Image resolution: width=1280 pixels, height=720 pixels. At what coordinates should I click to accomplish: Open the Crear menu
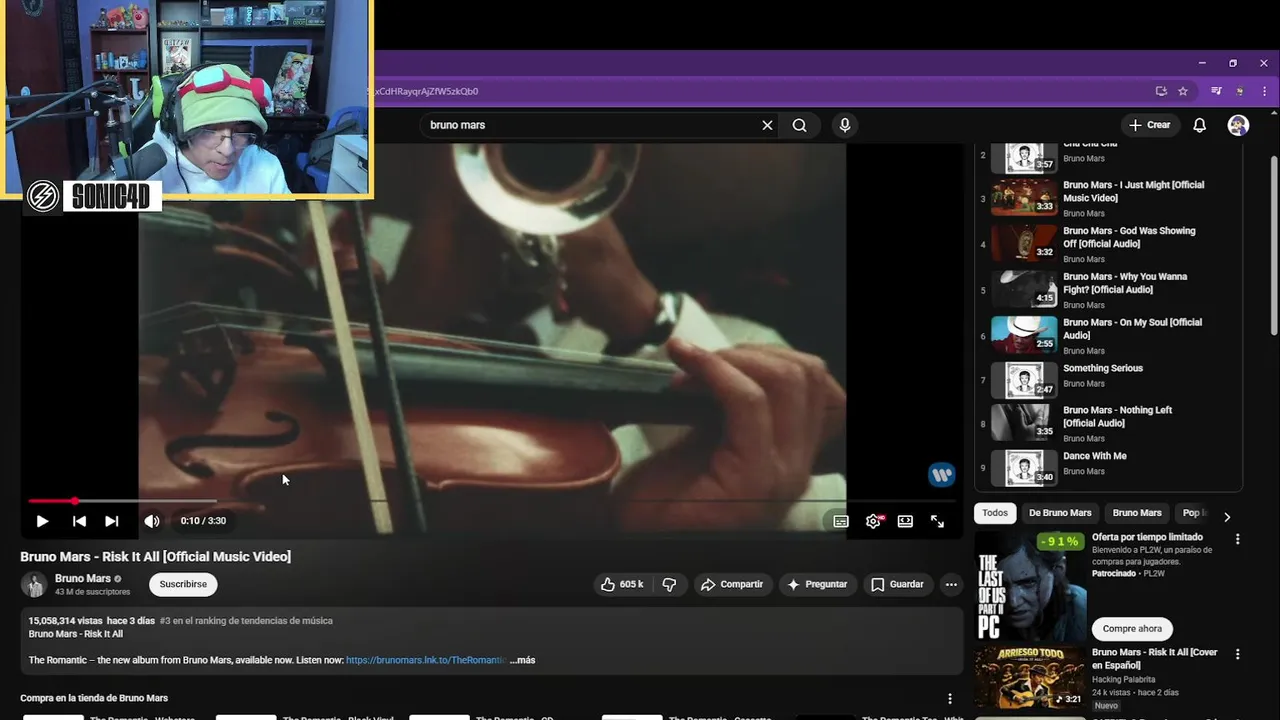(x=1150, y=125)
